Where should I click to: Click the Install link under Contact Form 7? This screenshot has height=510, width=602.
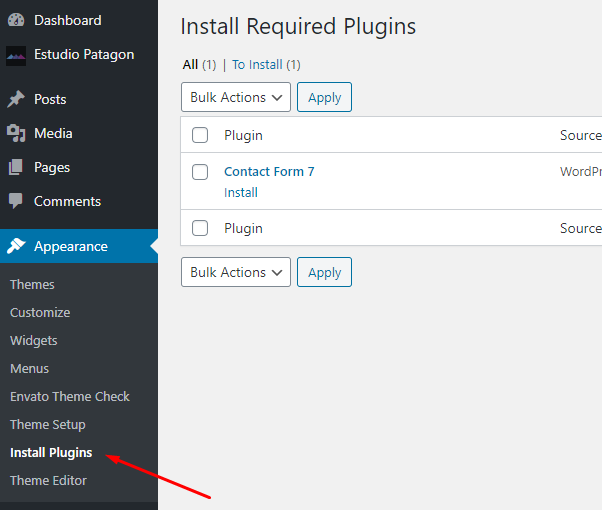tap(241, 192)
